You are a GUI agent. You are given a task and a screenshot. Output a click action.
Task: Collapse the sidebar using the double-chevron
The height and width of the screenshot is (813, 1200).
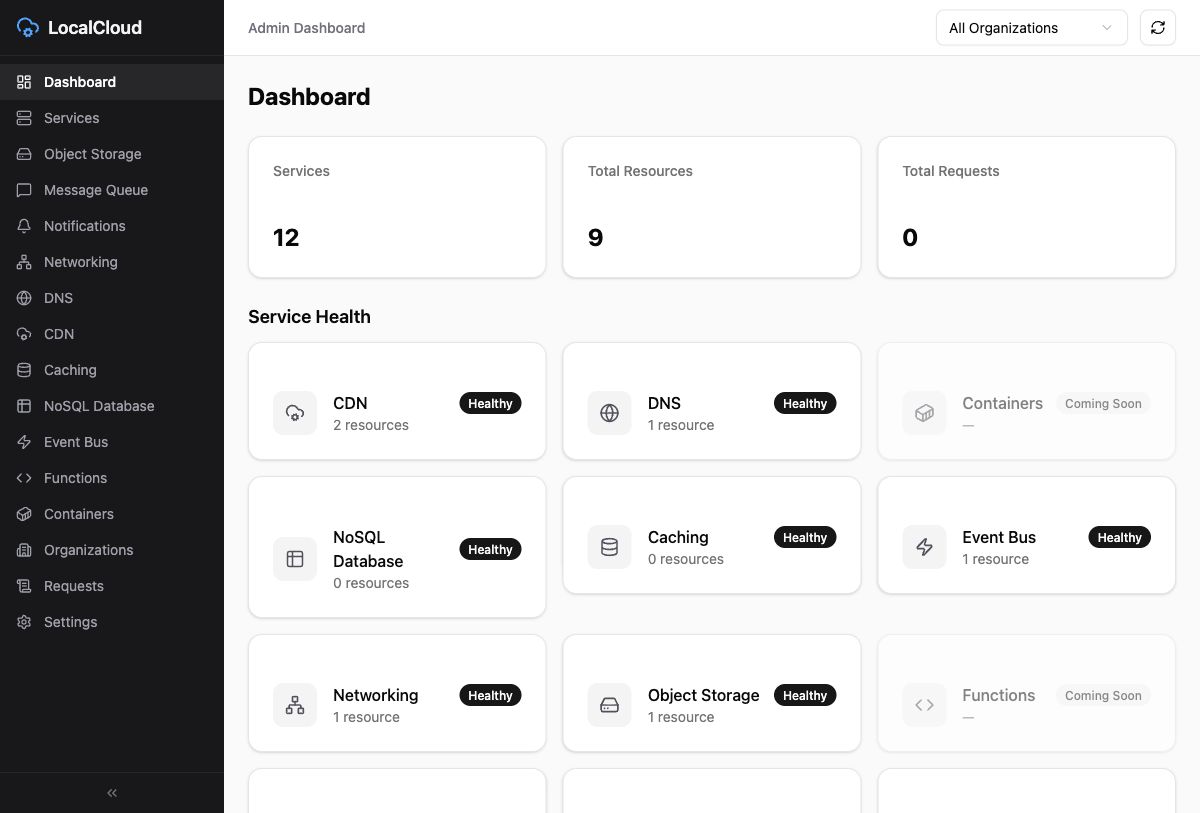(x=111, y=792)
